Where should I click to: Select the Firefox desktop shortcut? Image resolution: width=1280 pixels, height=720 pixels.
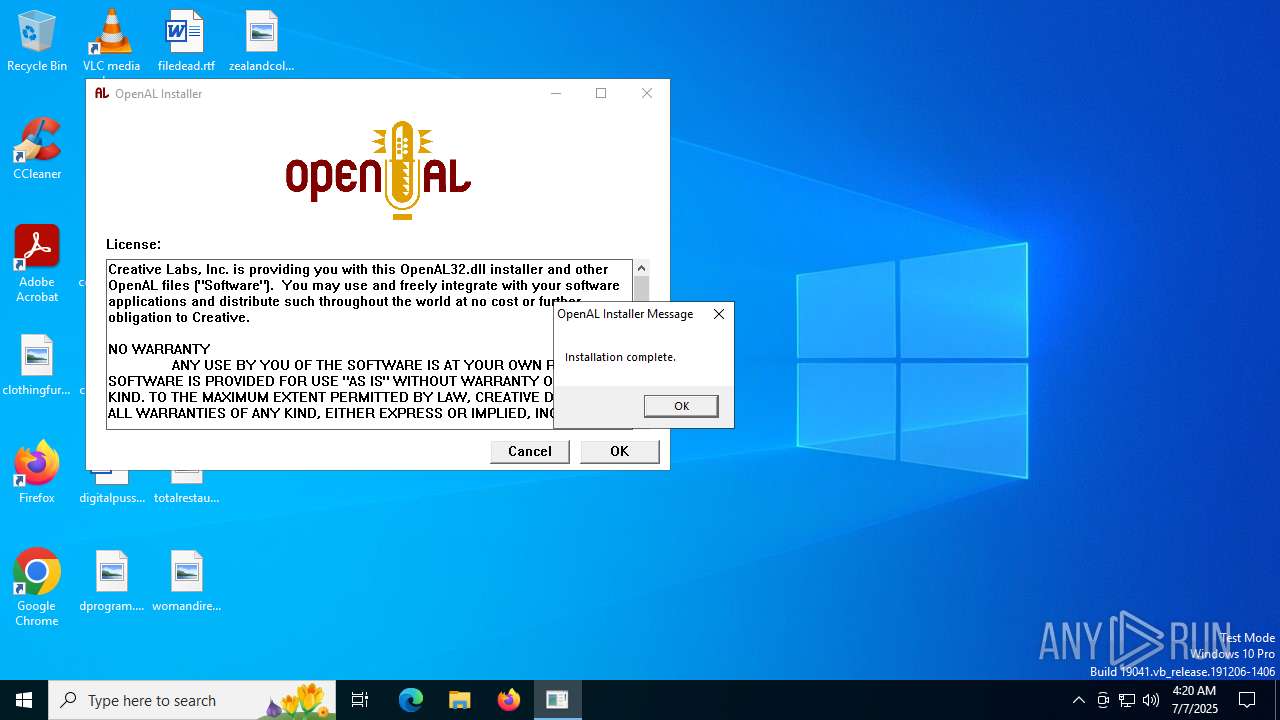(37, 472)
